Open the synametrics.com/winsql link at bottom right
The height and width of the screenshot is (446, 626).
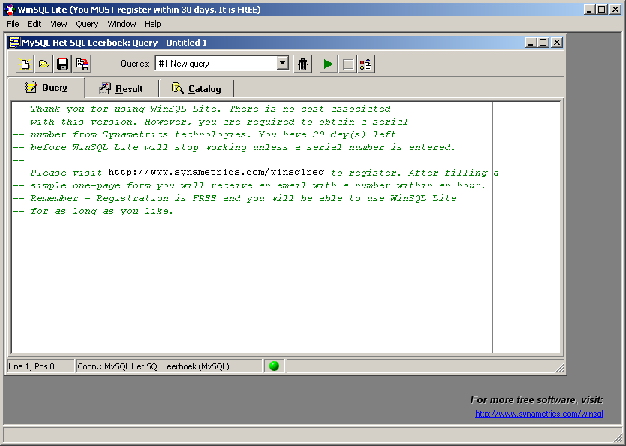[x=539, y=414]
